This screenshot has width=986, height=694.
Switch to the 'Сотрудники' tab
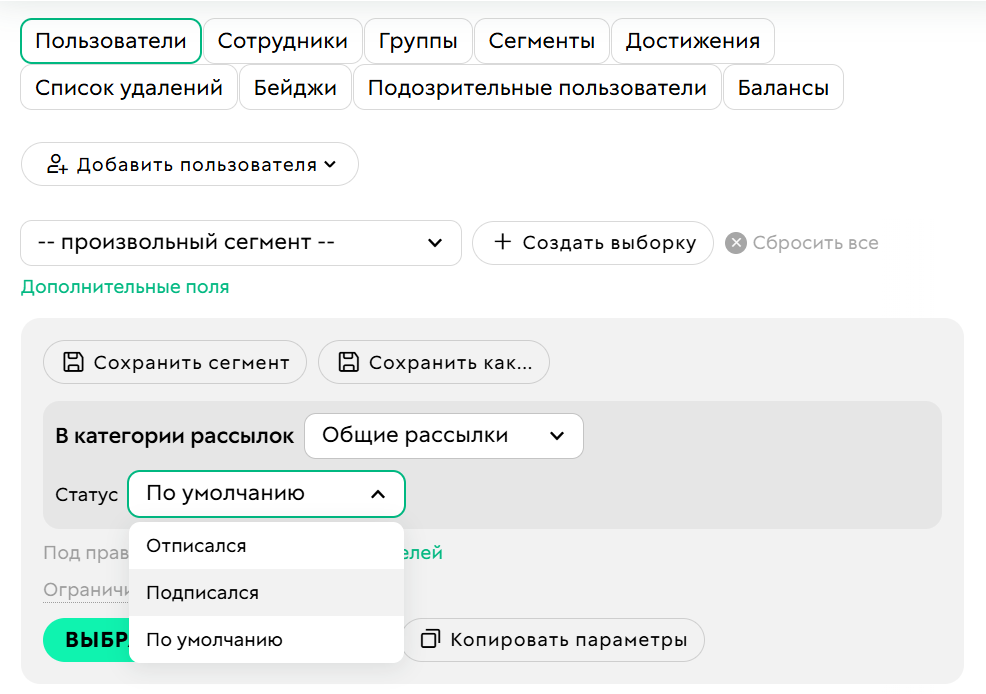(x=283, y=40)
